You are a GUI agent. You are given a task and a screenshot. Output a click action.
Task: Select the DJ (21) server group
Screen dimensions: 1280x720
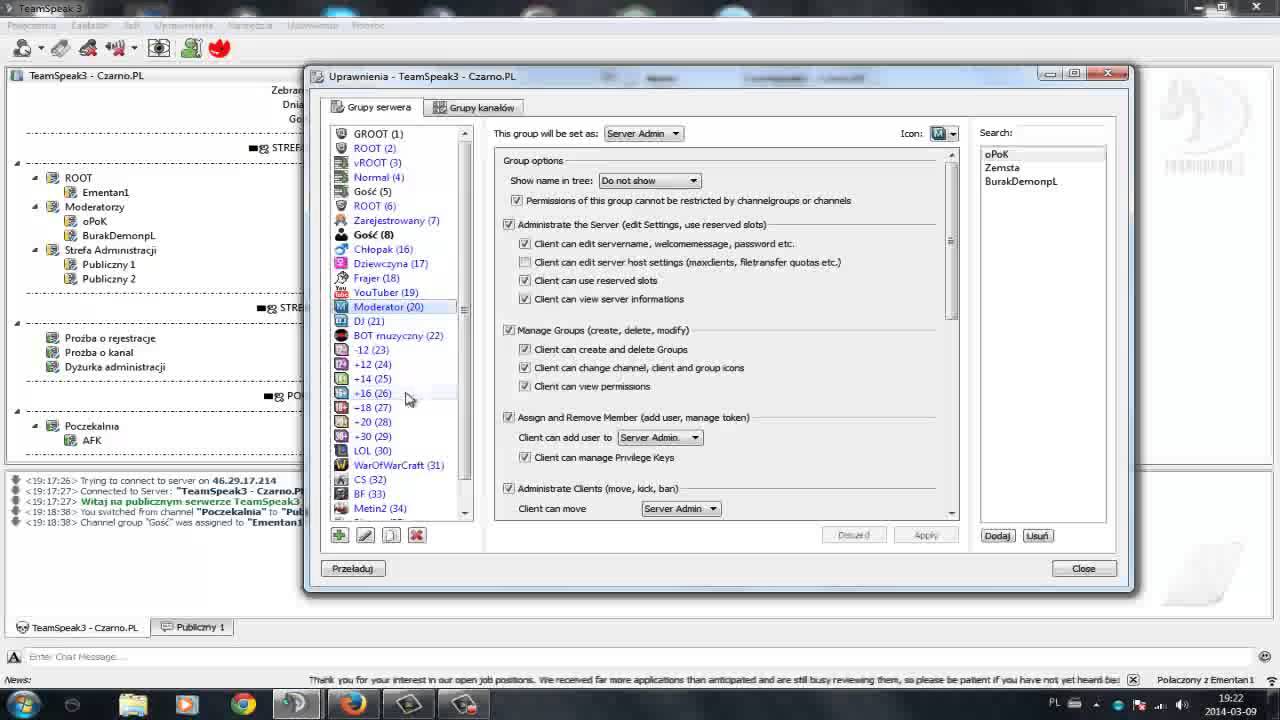pos(369,321)
